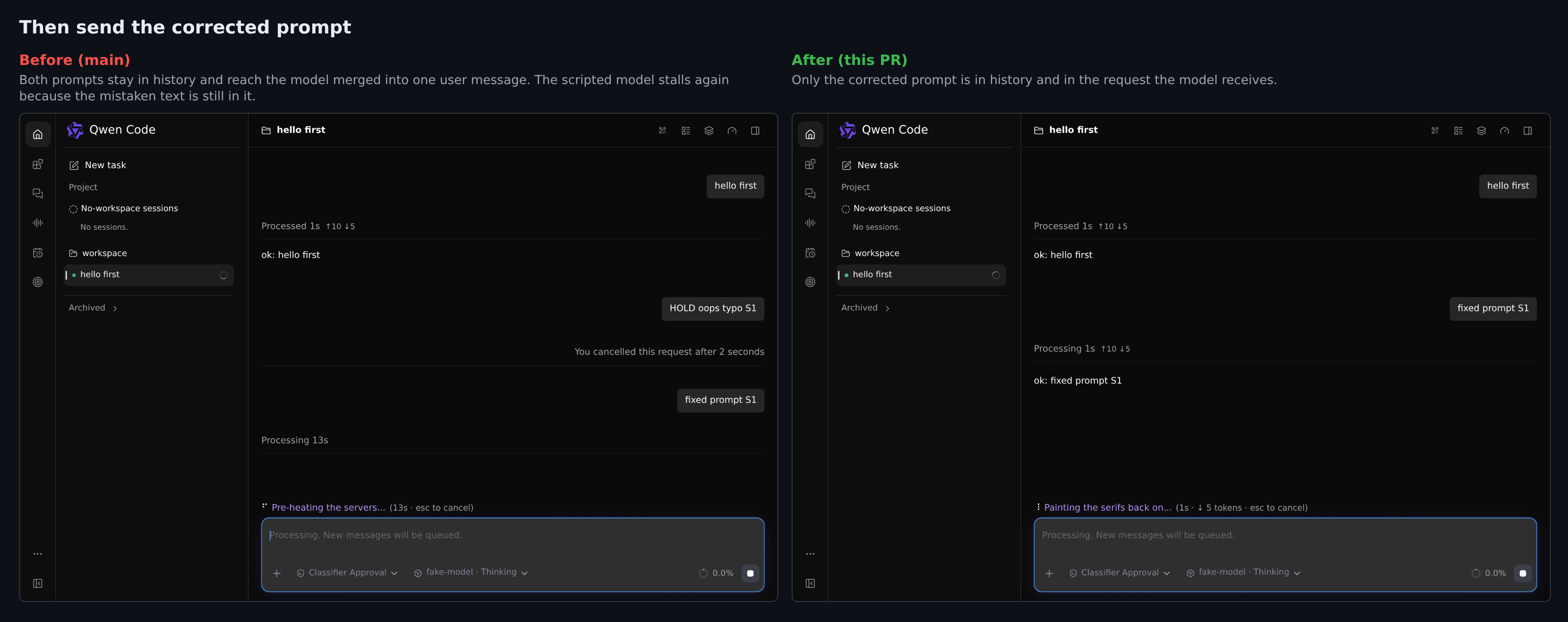This screenshot has height=622, width=1568.
Task: Toggle right side panel in After panel header
Action: (1528, 131)
